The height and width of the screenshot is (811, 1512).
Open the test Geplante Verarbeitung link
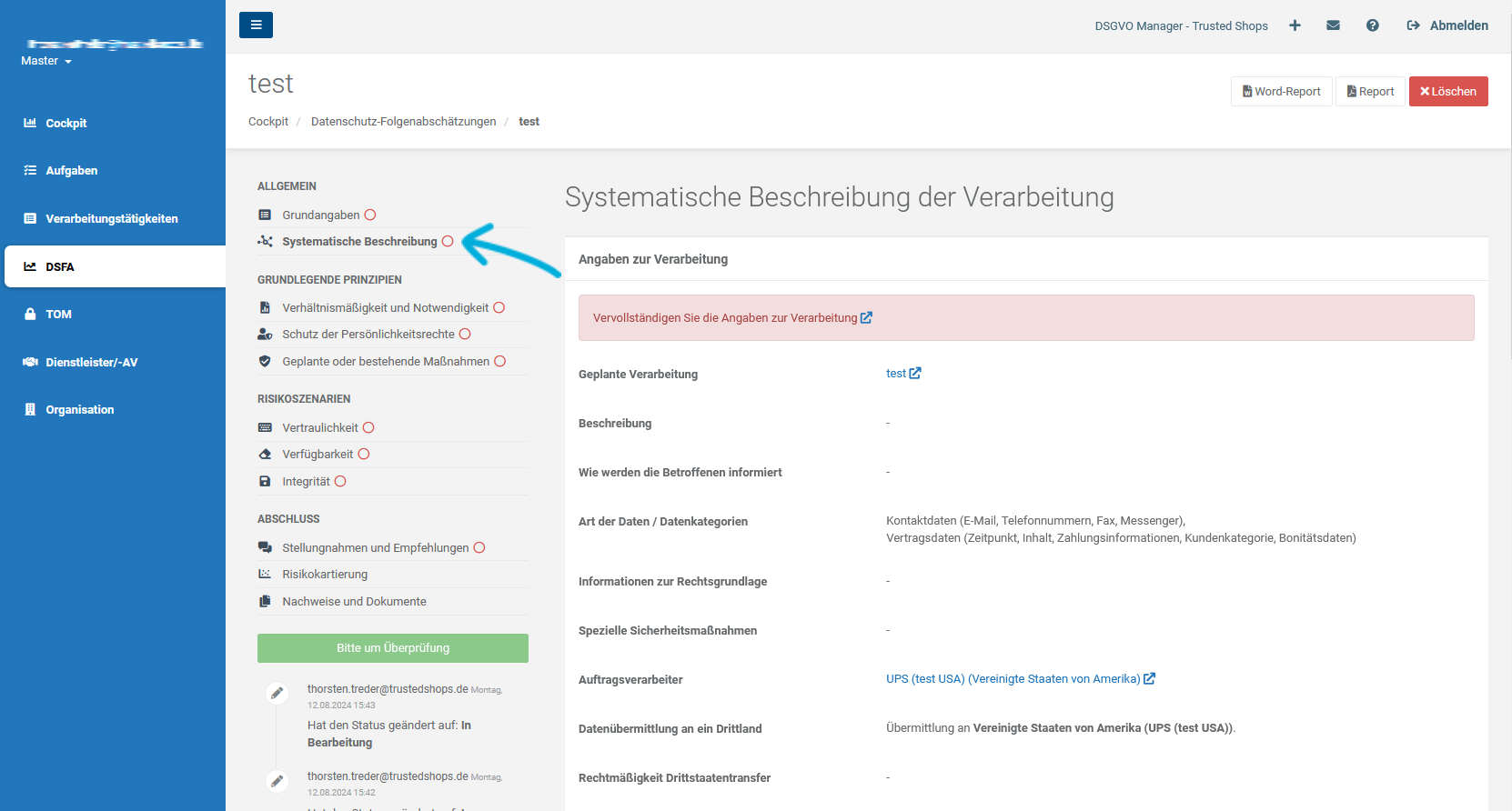coord(903,374)
